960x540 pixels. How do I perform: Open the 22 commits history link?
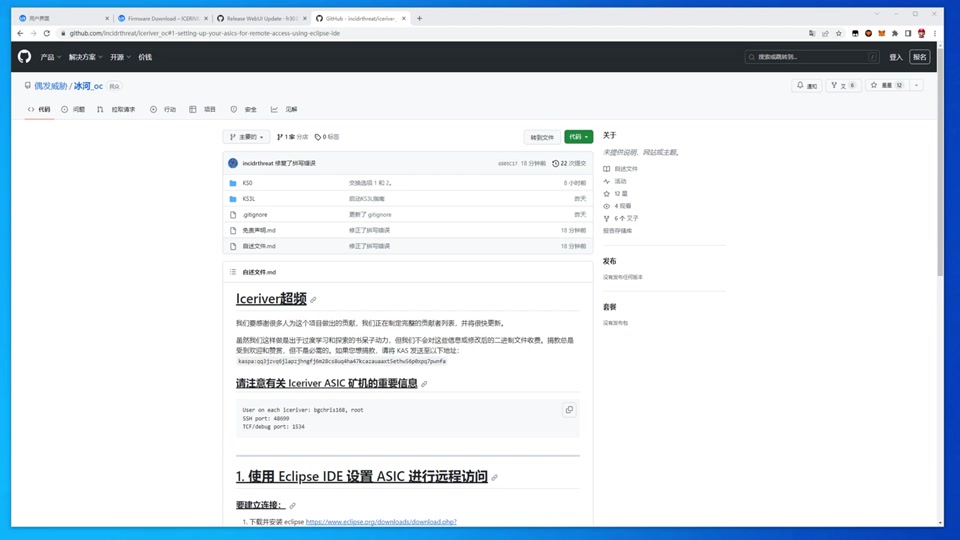click(569, 163)
